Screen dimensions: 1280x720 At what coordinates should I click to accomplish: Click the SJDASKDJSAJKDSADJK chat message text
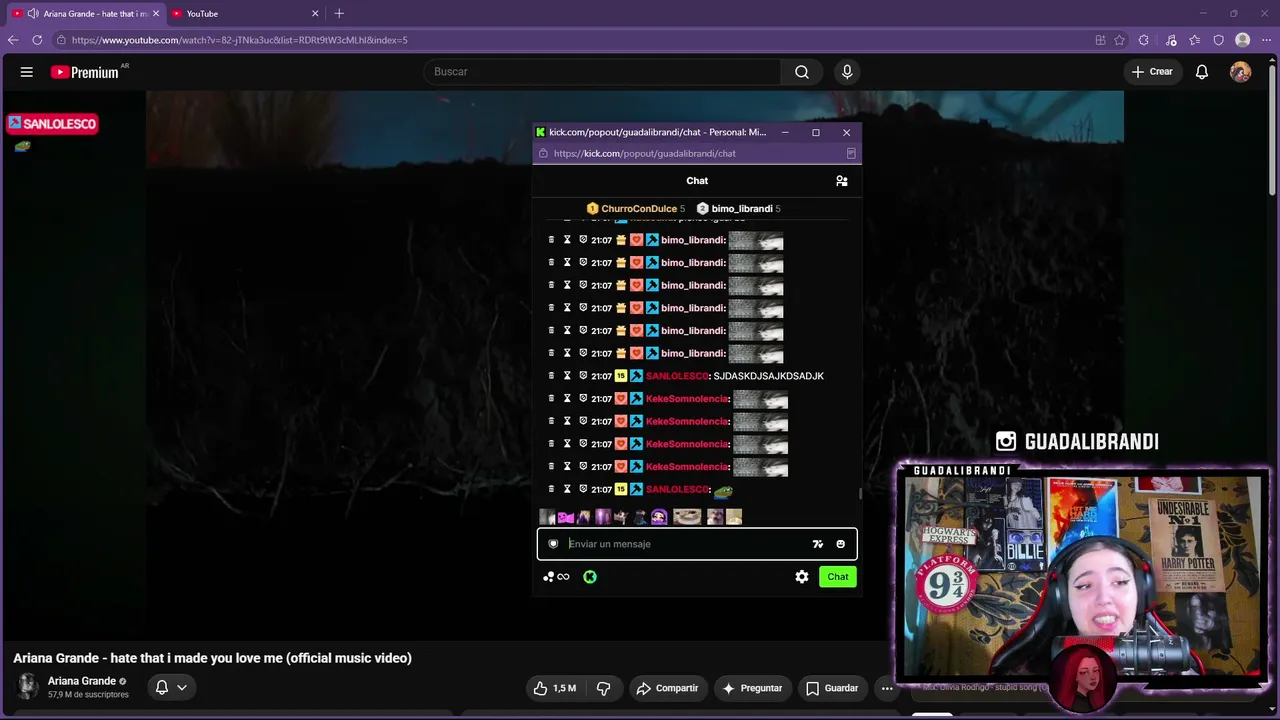(769, 376)
